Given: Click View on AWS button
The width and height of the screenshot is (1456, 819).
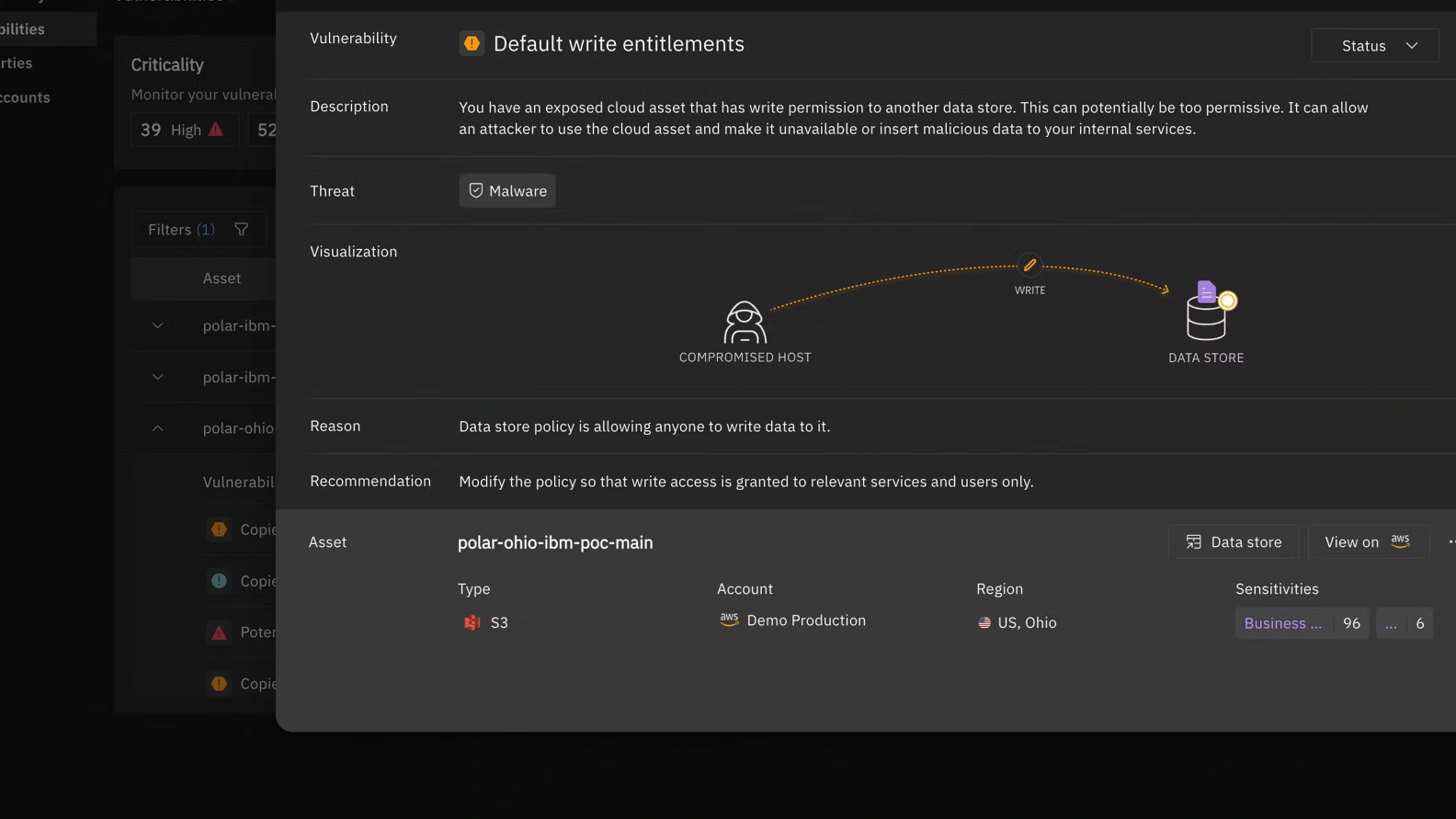Looking at the screenshot, I should point(1367,542).
